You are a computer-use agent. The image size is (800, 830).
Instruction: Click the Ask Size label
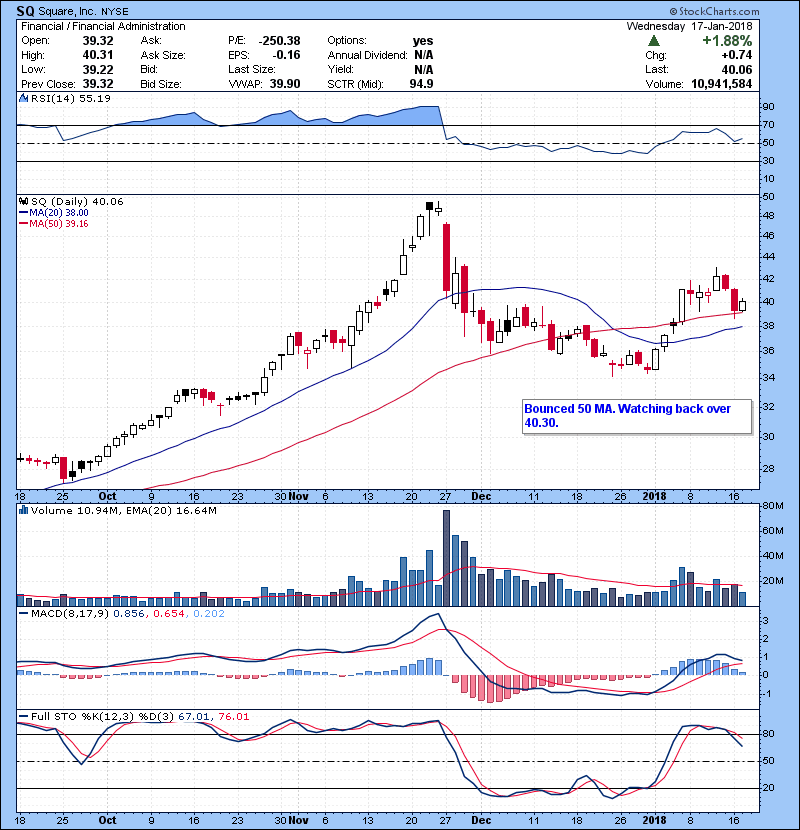(163, 55)
